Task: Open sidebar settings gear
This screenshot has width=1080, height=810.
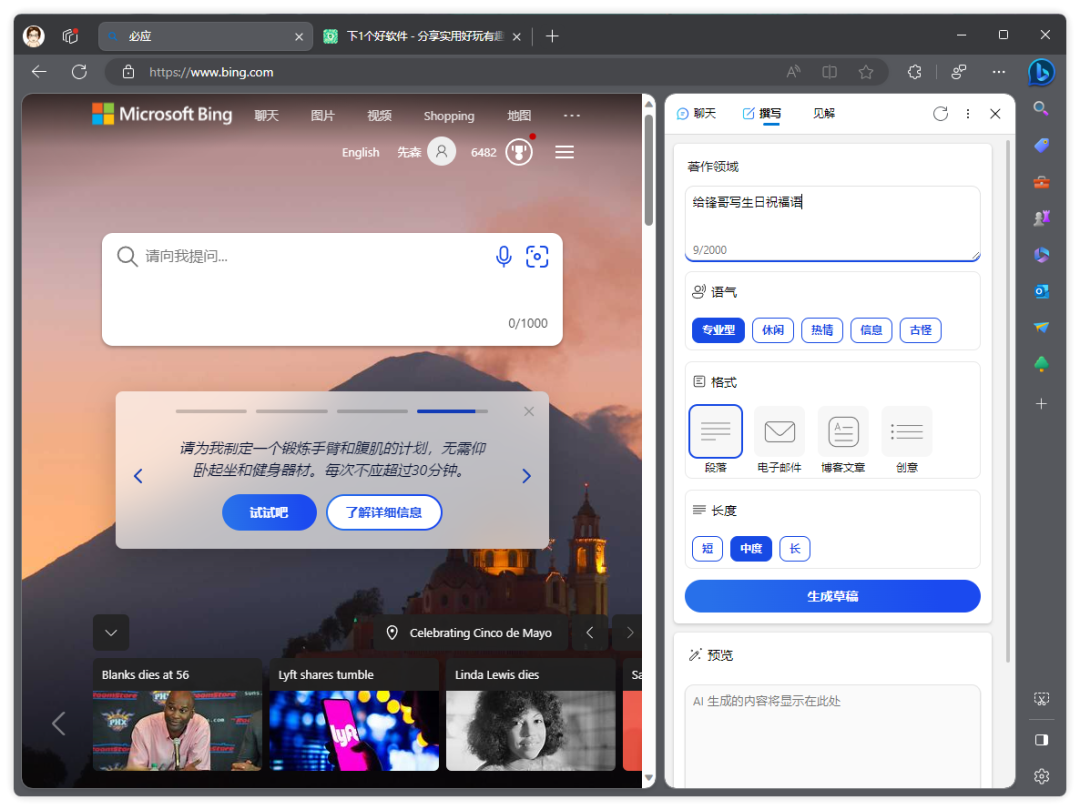Action: coord(1041,776)
